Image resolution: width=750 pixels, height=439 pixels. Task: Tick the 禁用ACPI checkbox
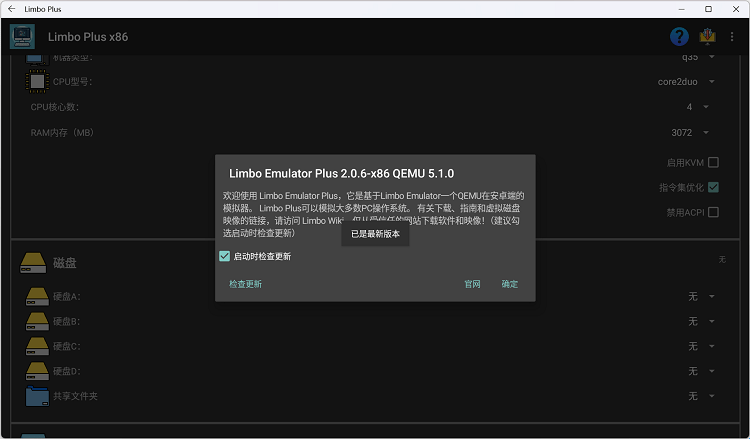click(713, 212)
